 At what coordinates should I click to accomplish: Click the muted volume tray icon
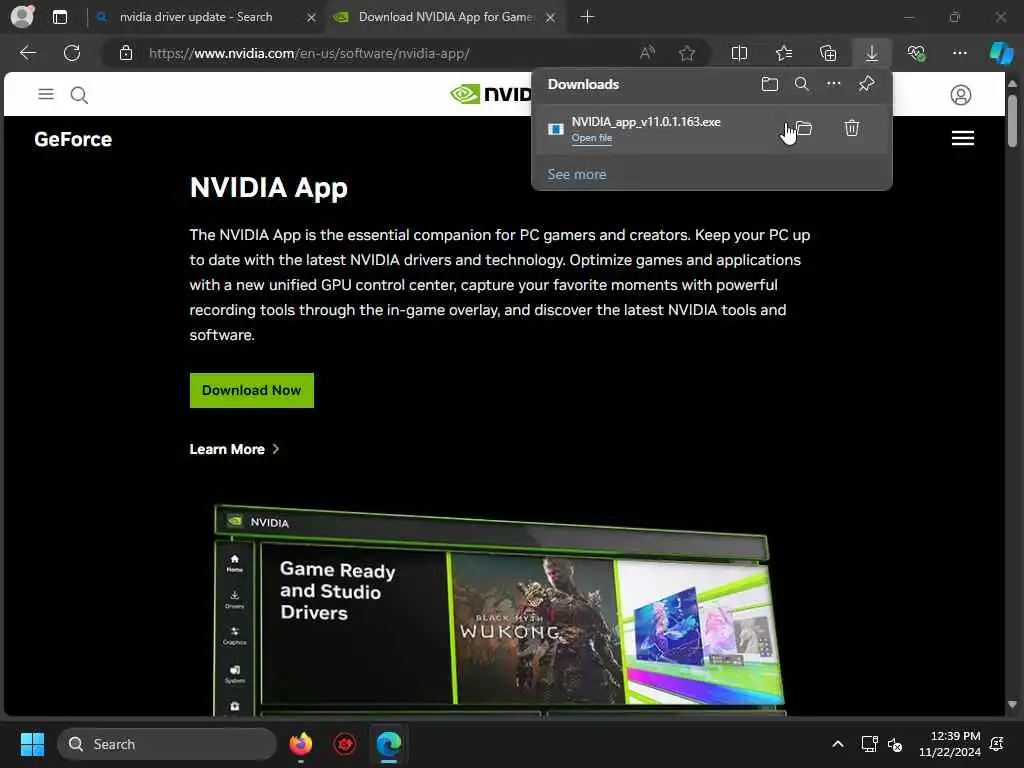pos(895,744)
